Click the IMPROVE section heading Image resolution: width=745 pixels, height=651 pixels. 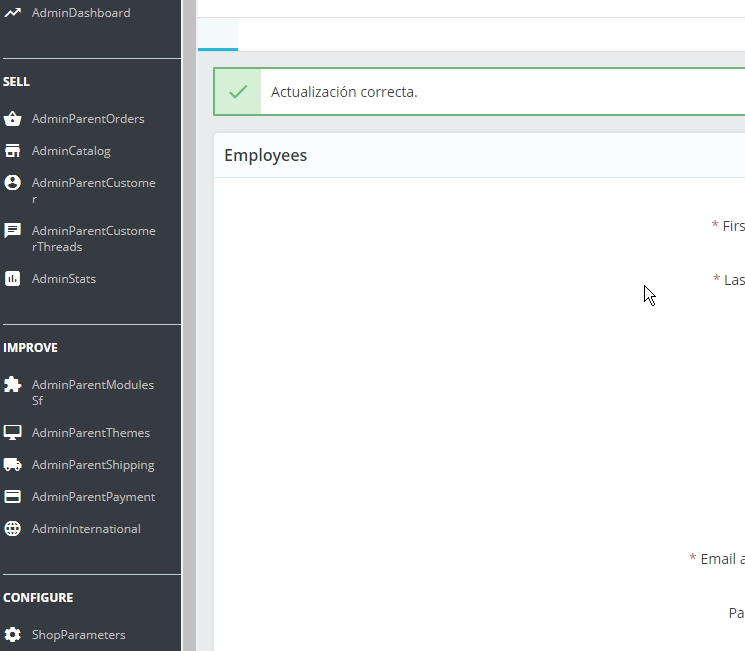pyautogui.click(x=30, y=348)
